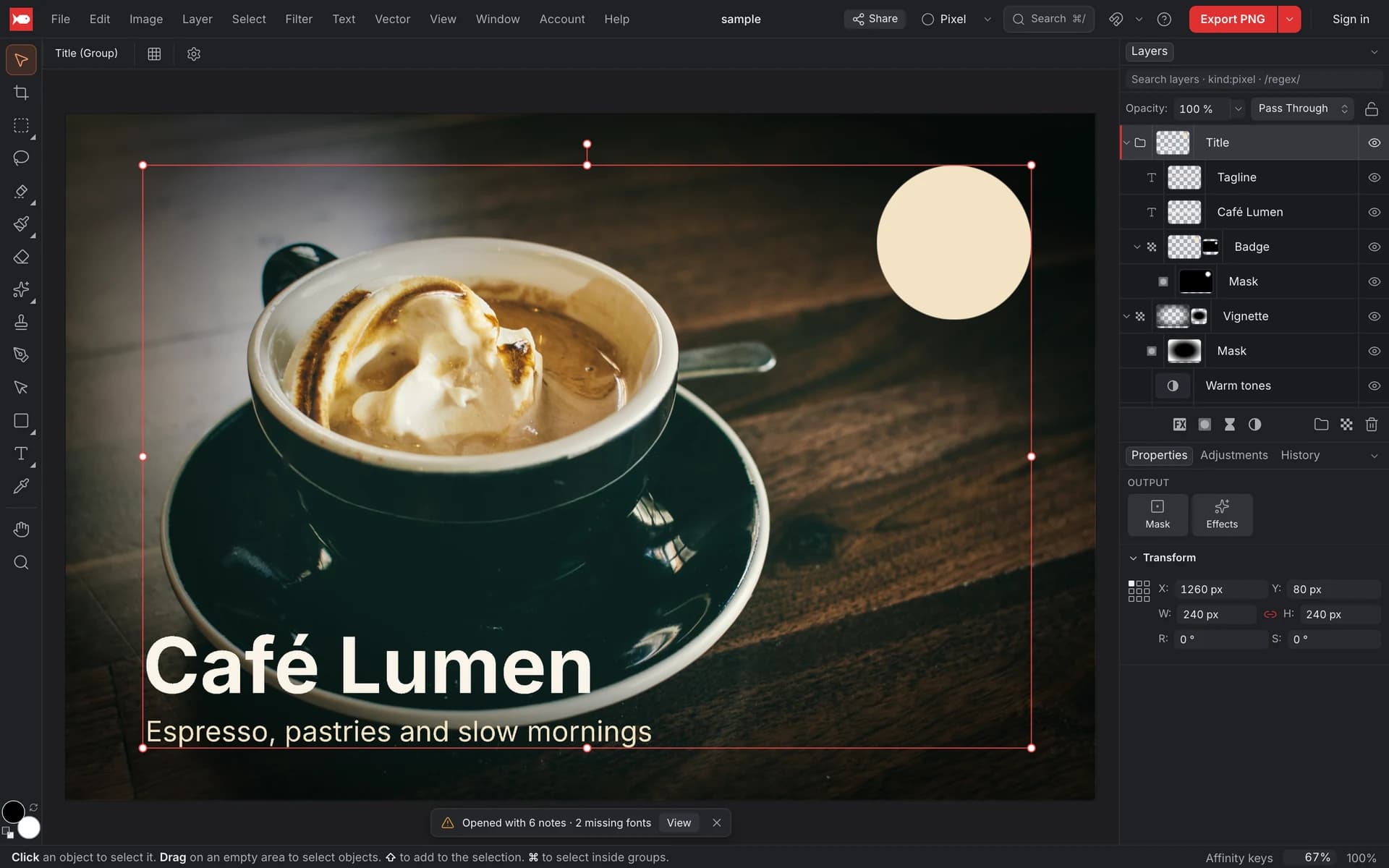1389x868 pixels.
Task: Delete layer with trash icon
Action: [1371, 425]
